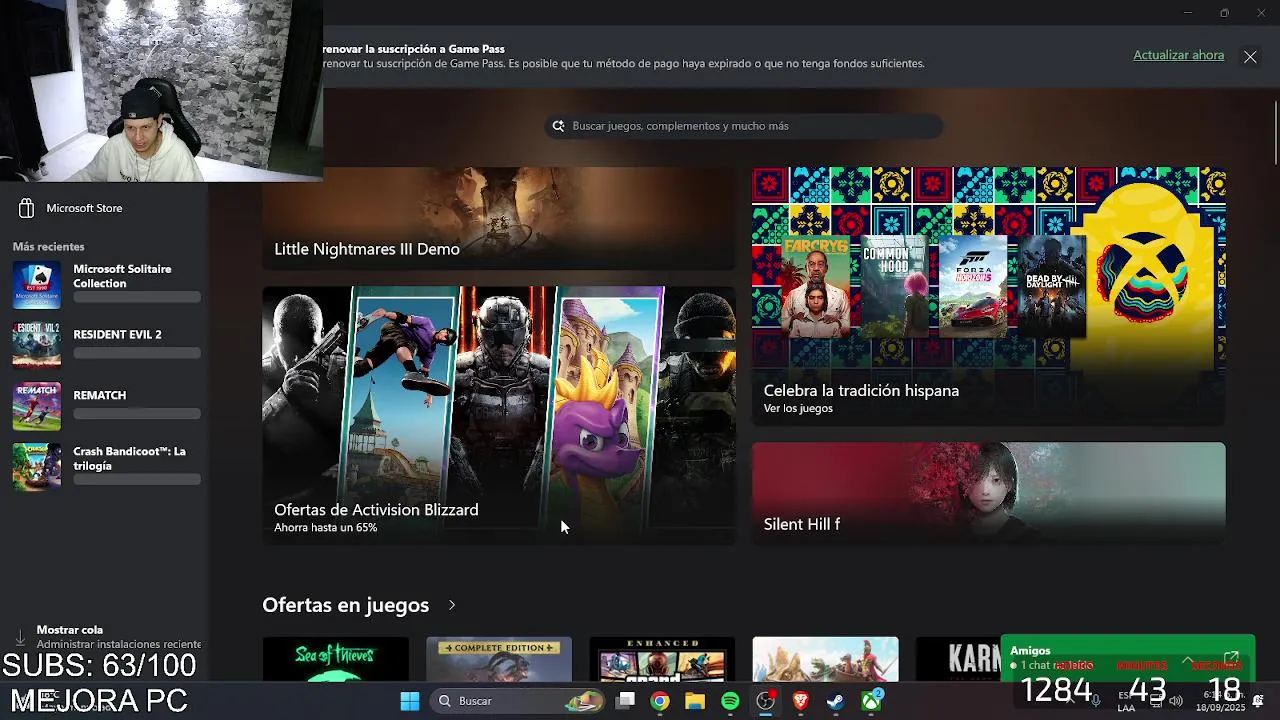This screenshot has height=720, width=1280.
Task: Open RESIDENT EVIL 2 from recent games
Action: pos(105,345)
